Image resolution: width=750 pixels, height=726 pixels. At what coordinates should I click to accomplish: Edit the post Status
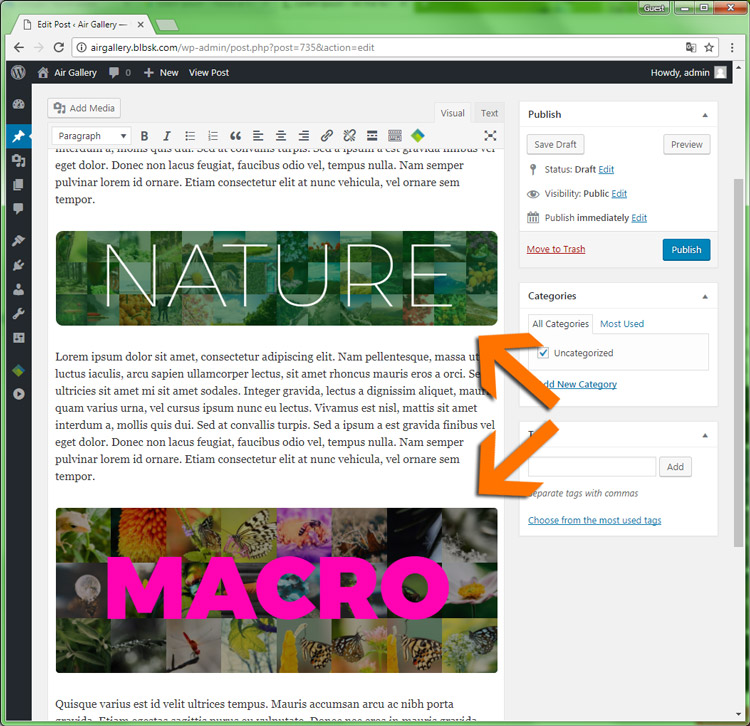point(606,169)
